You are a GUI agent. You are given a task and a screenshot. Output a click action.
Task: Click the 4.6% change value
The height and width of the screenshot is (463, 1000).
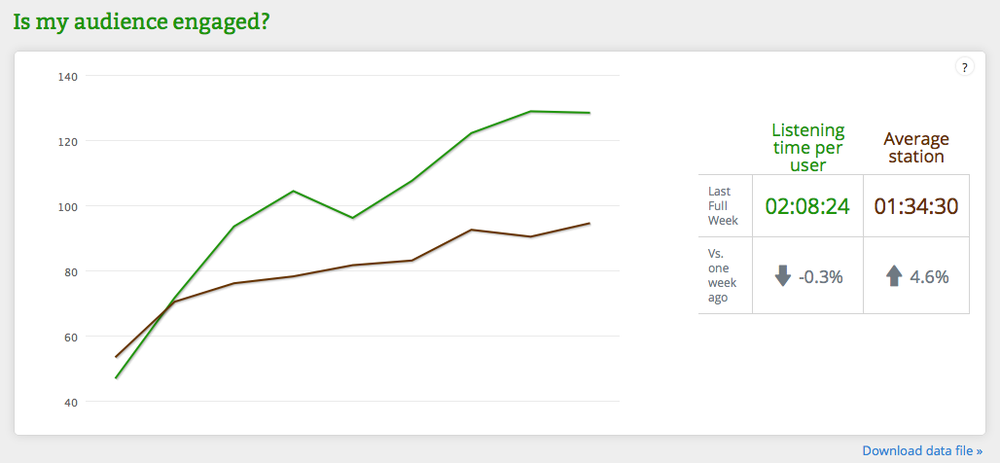929,277
